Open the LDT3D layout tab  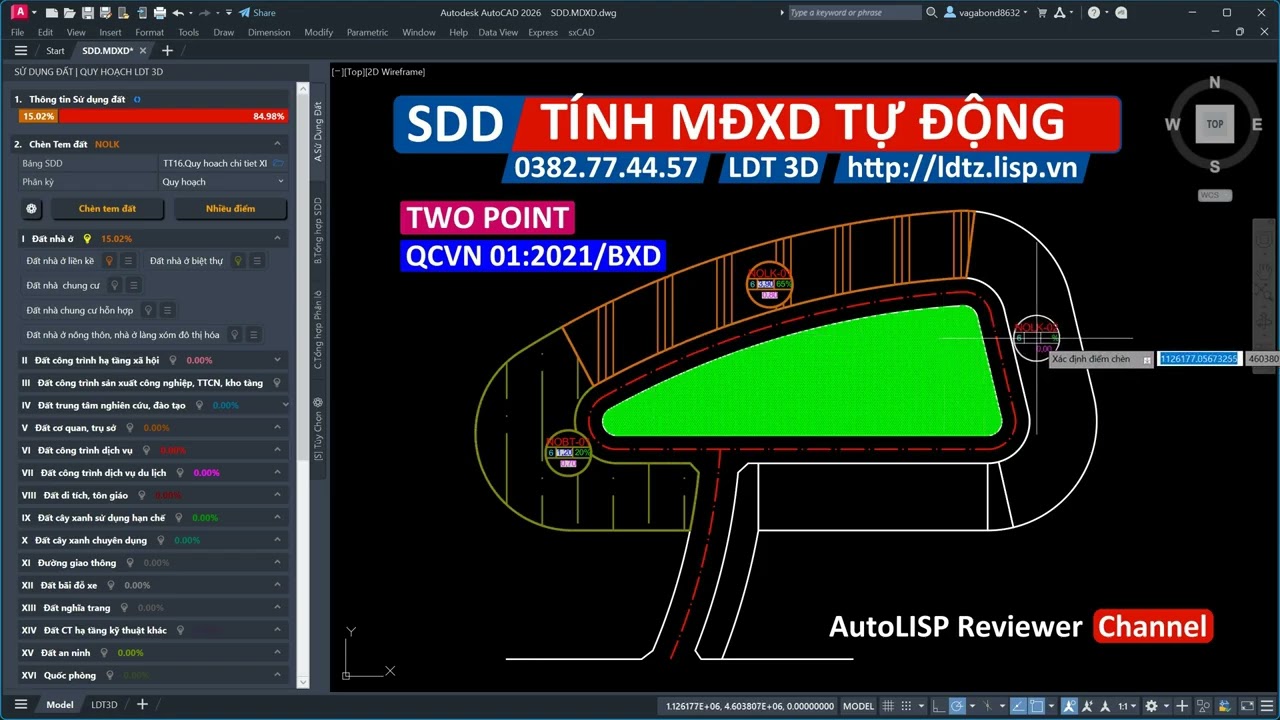click(x=104, y=705)
